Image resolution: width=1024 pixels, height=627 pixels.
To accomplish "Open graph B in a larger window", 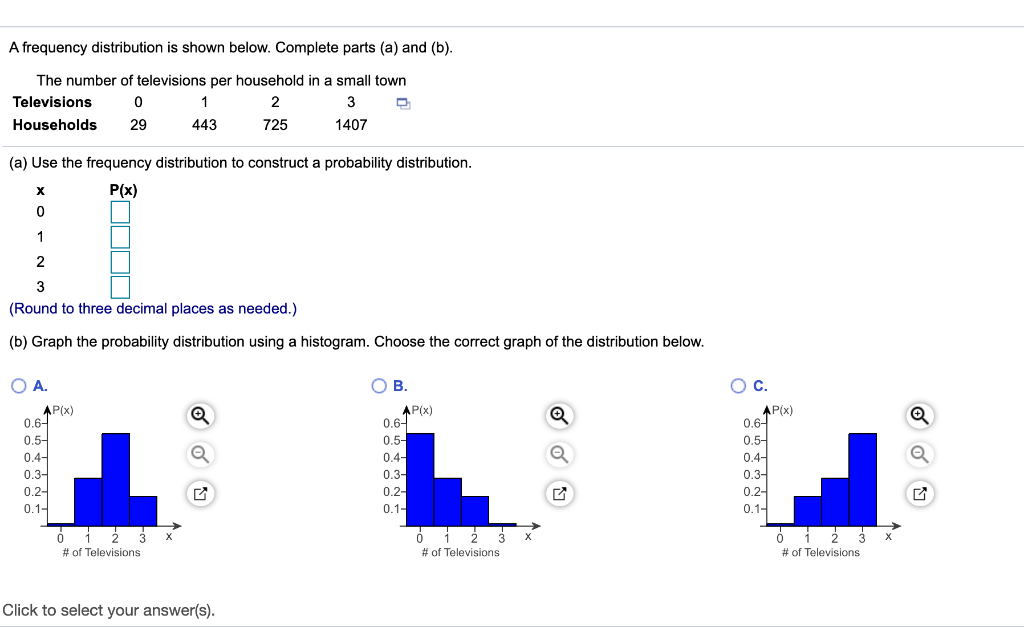I will [559, 493].
